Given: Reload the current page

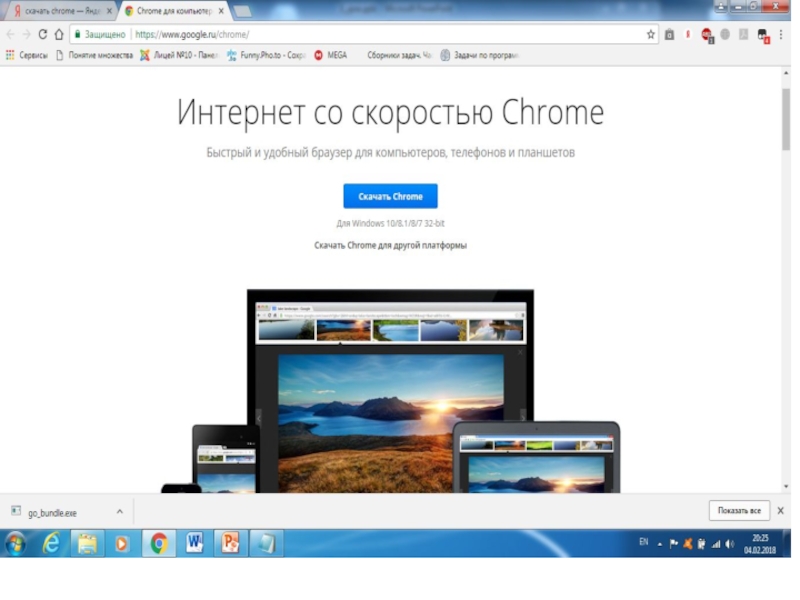Looking at the screenshot, I should pyautogui.click(x=43, y=34).
